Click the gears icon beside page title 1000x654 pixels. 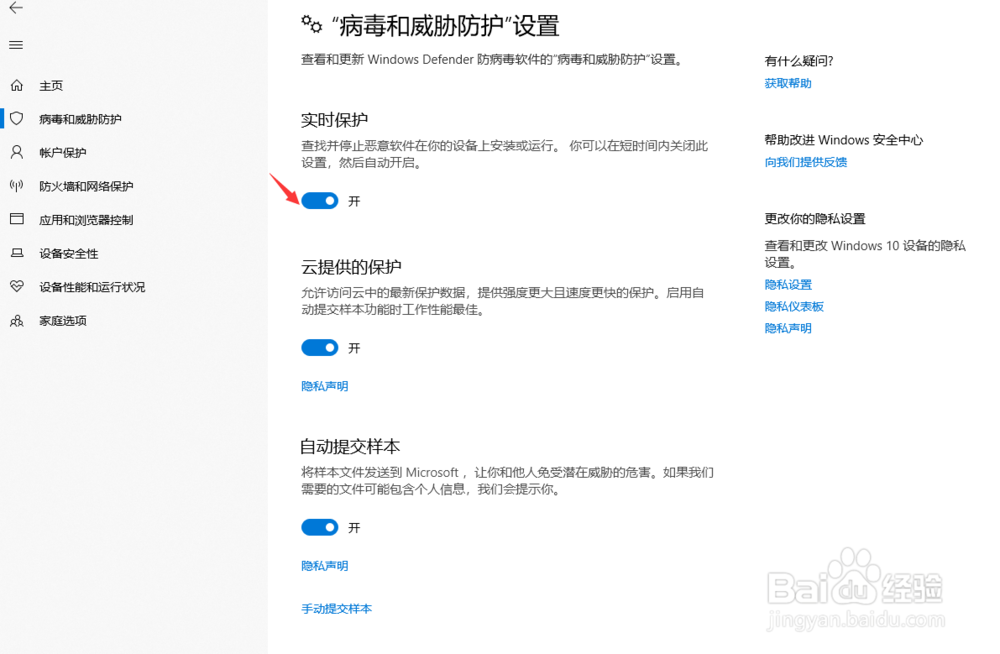coord(311,24)
